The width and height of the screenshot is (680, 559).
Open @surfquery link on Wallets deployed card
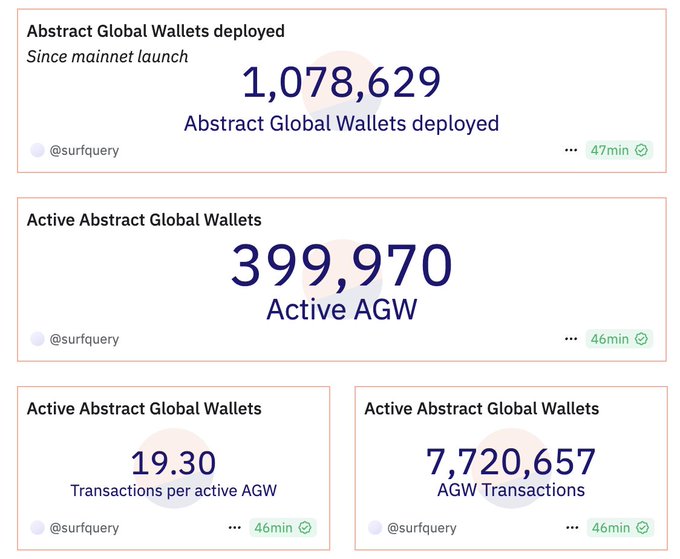(84, 150)
